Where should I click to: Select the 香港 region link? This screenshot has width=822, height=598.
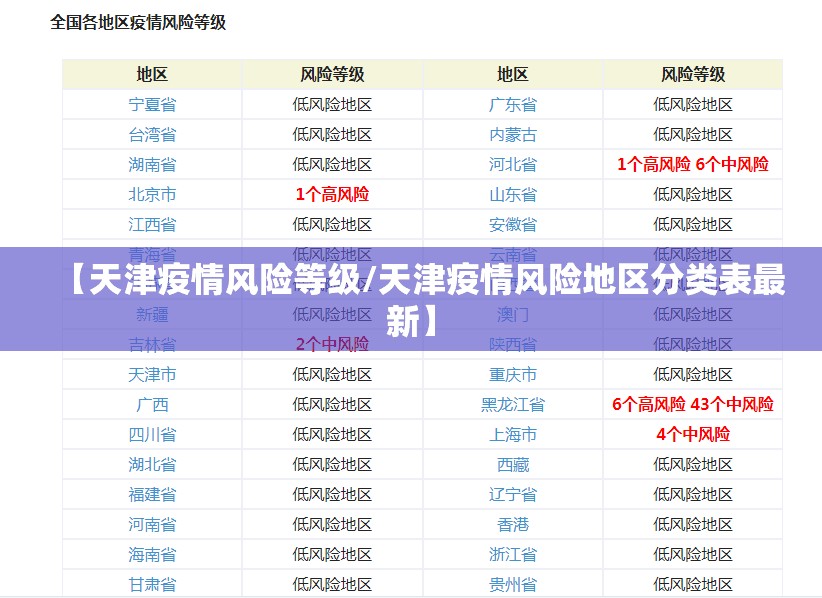(513, 524)
